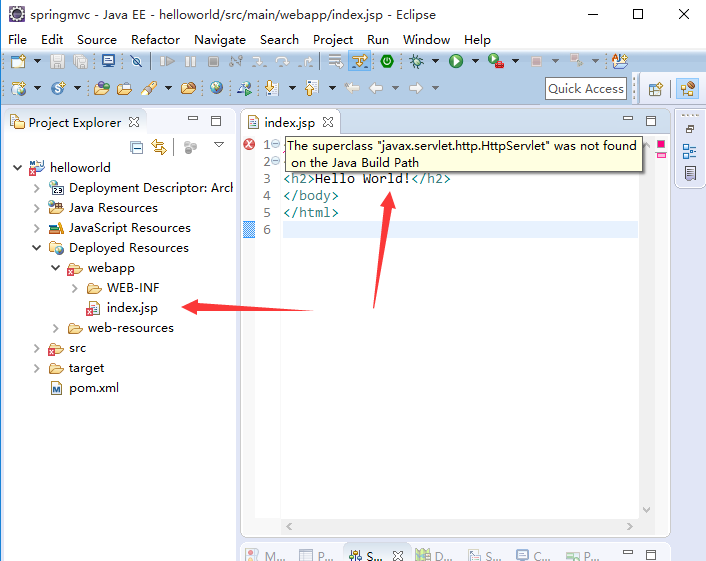Open the Debug button dropdown arrow
The height and width of the screenshot is (561, 706).
[435, 61]
